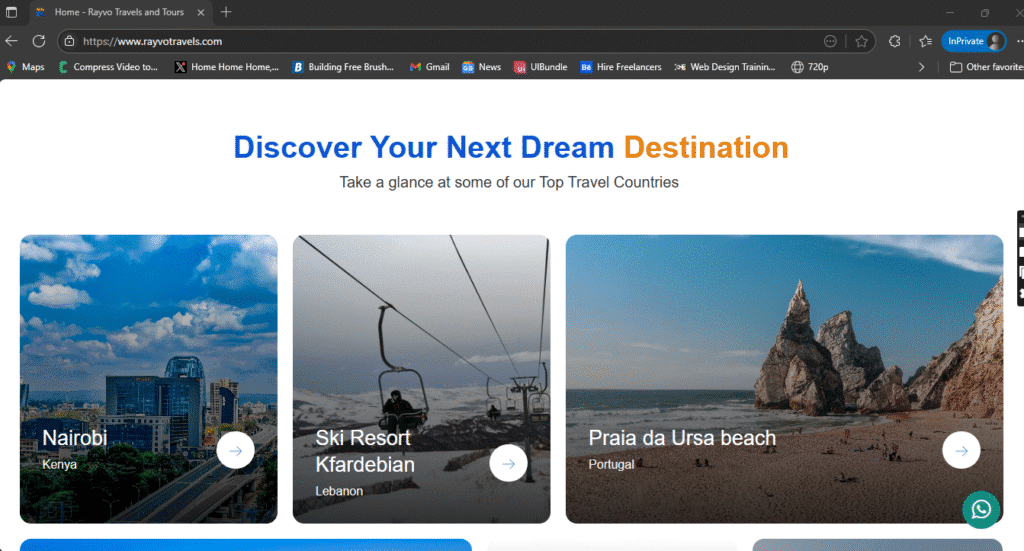The image size is (1024, 551).
Task: Open the UIBundle bookmark
Action: click(x=540, y=67)
